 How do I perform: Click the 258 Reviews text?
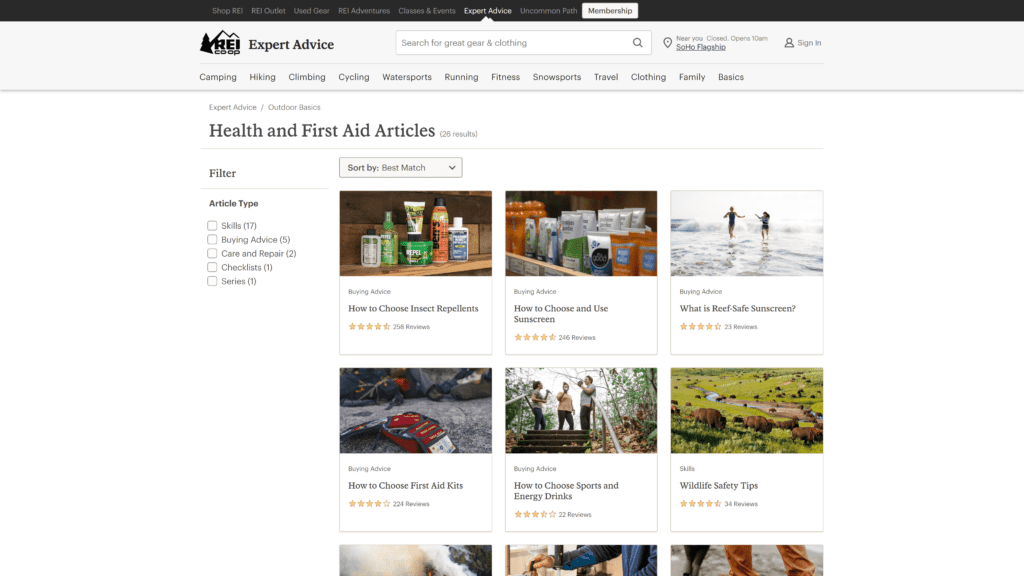click(411, 327)
